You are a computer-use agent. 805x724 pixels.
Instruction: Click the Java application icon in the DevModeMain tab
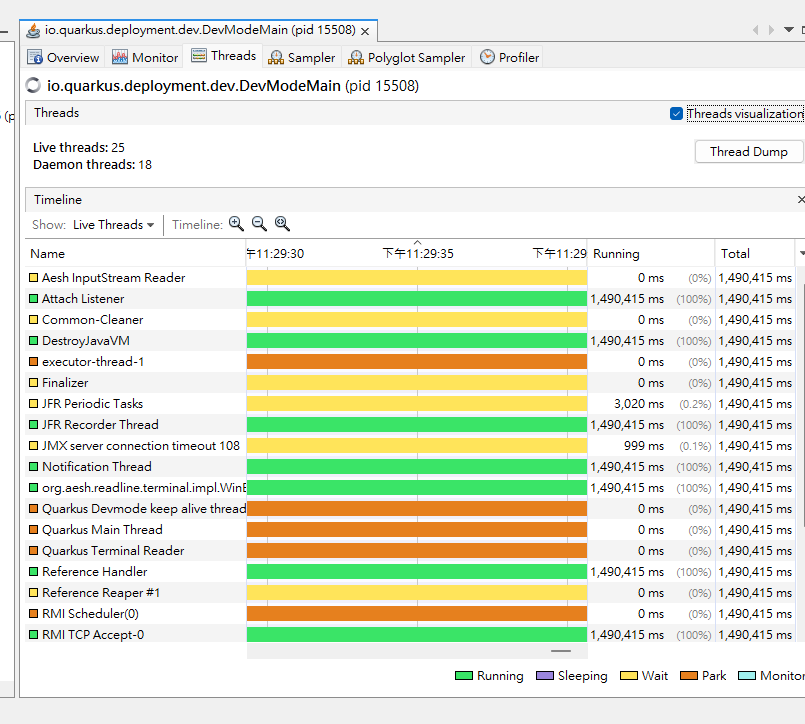click(33, 31)
